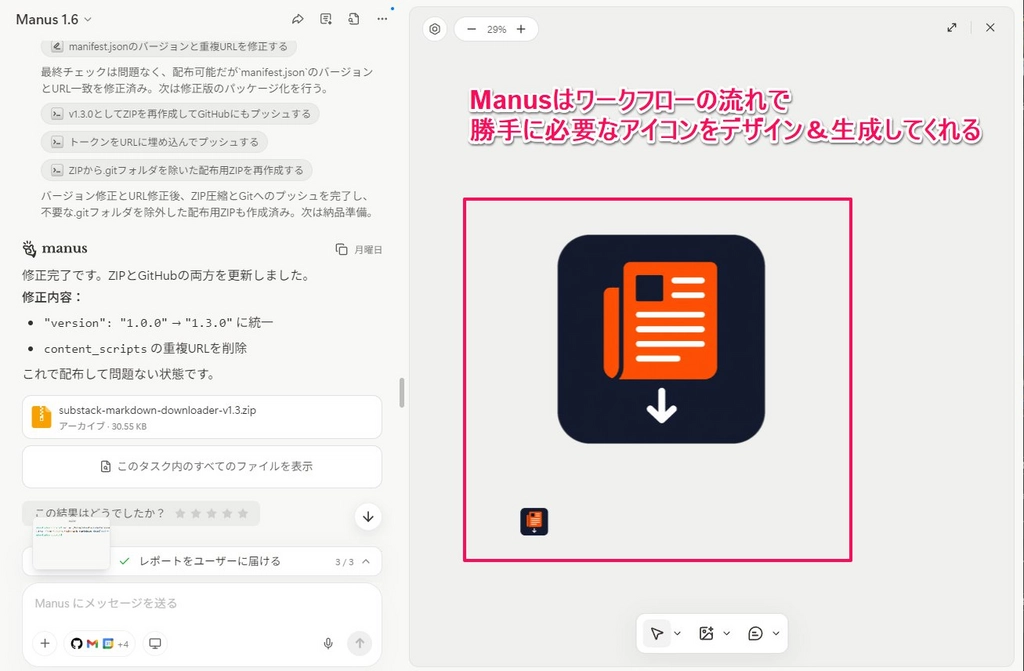Click the microphone voice input icon
Viewport: 1024px width, 671px height.
pyautogui.click(x=328, y=644)
